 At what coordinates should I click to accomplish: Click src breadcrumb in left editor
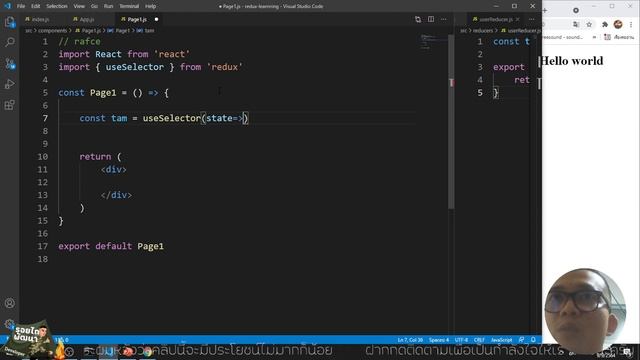click(x=28, y=31)
